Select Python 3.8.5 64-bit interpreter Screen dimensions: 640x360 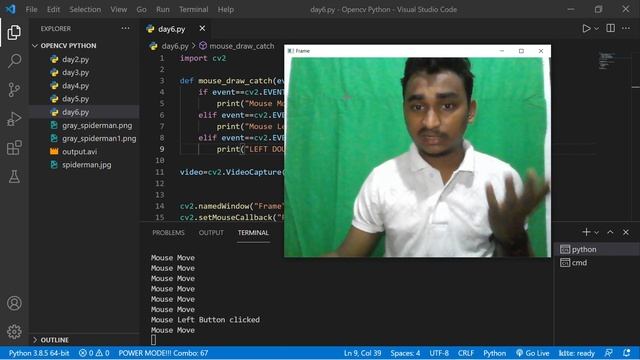(39, 353)
